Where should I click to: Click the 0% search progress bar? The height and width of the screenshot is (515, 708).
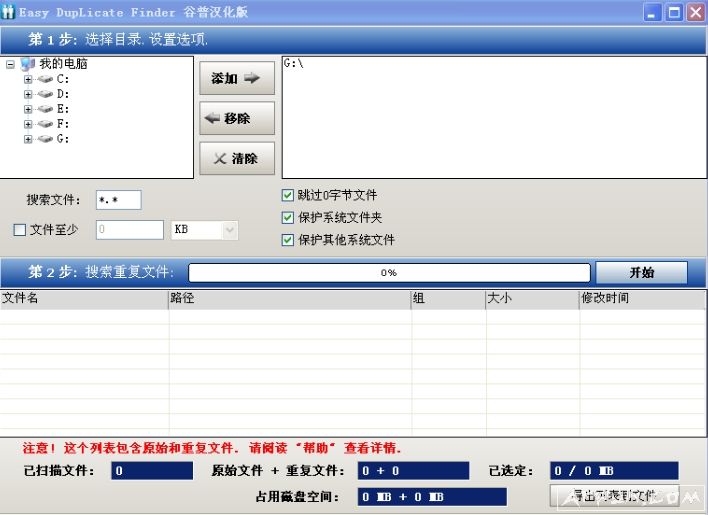coord(389,273)
